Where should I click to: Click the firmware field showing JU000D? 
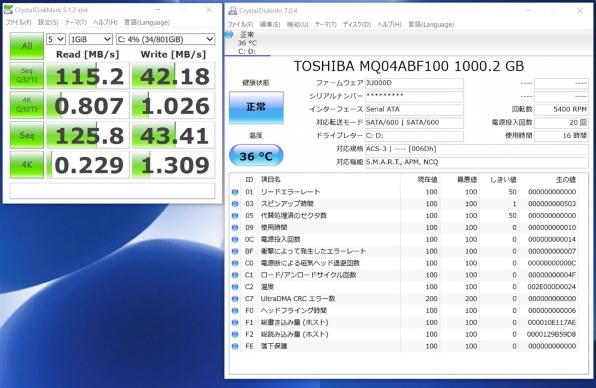(x=414, y=83)
